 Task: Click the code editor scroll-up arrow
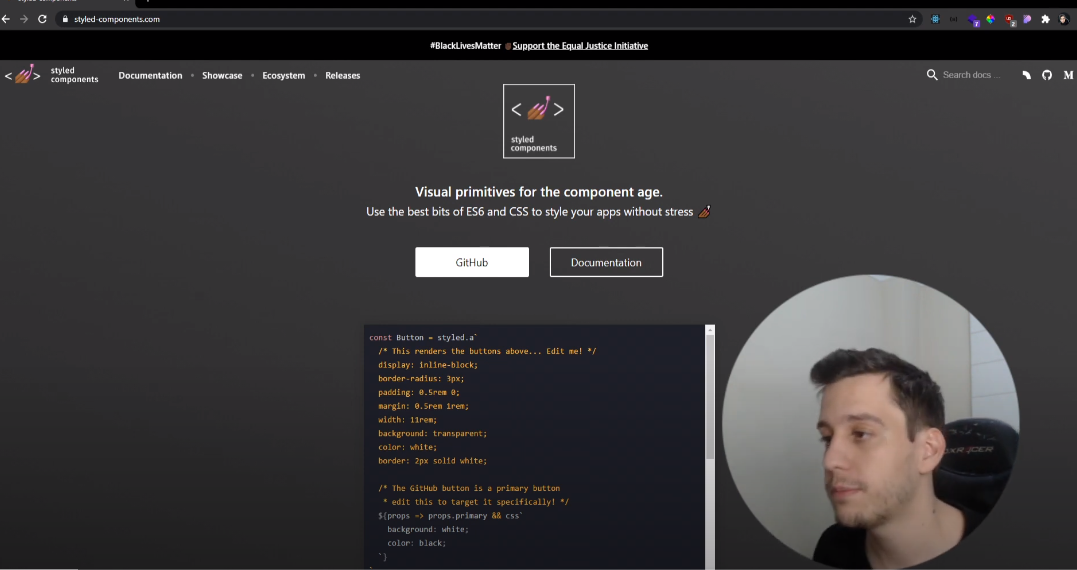(710, 331)
